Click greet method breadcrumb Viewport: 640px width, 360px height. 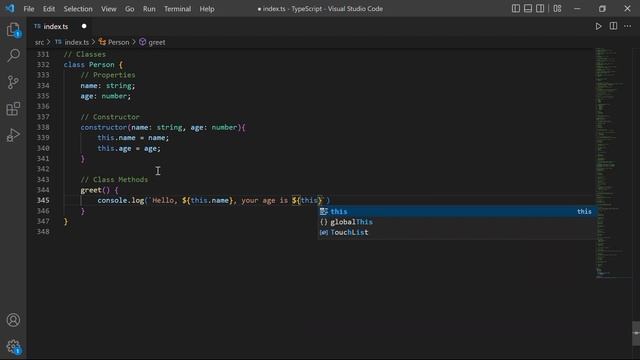tap(152, 42)
